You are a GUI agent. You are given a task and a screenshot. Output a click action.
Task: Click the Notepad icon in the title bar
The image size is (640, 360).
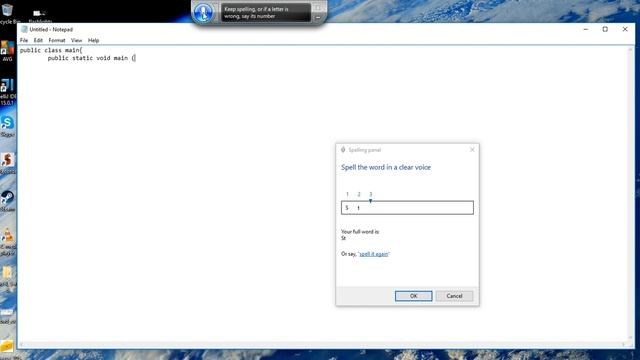(24, 29)
